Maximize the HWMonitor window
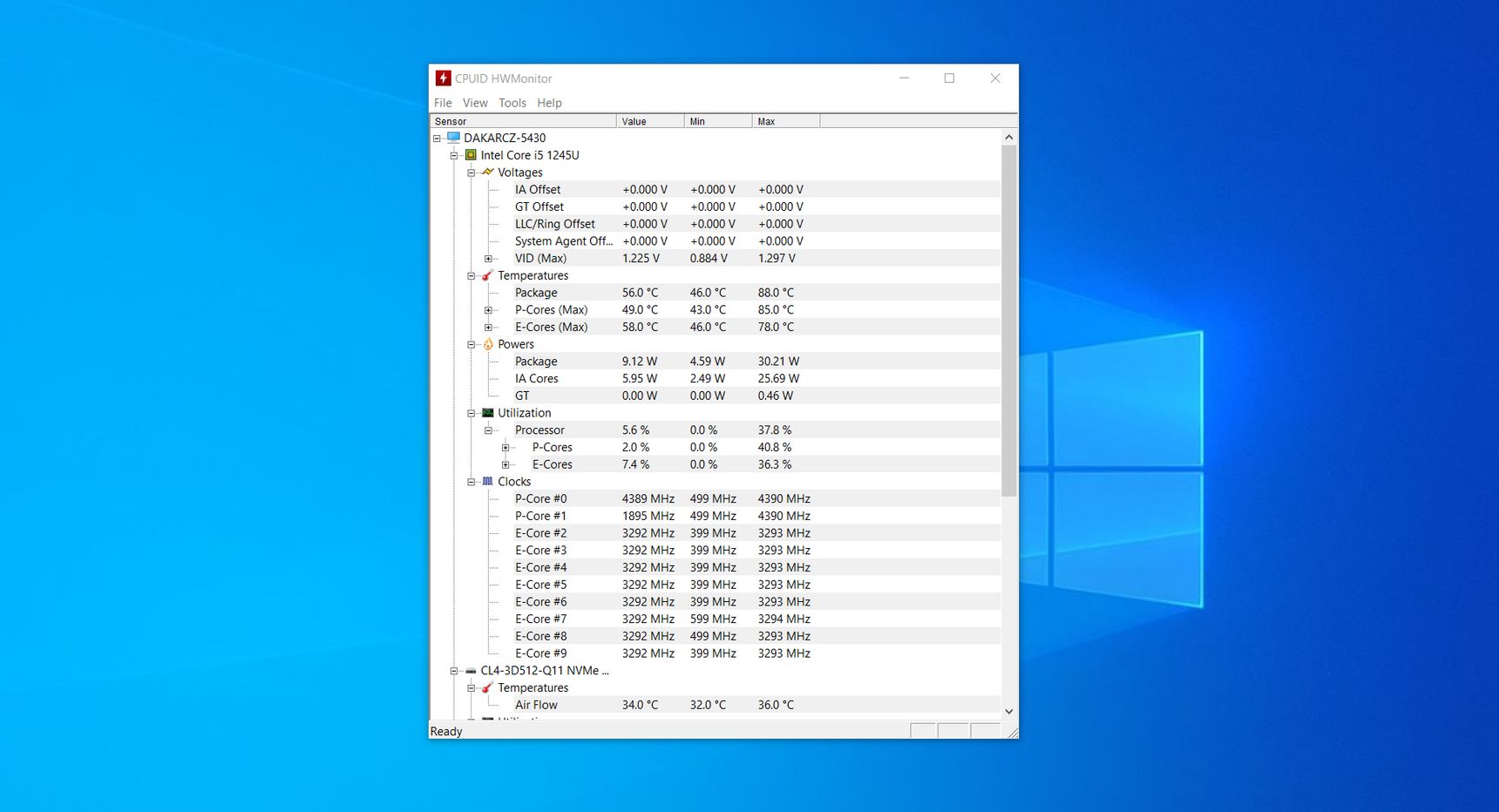 click(x=949, y=78)
